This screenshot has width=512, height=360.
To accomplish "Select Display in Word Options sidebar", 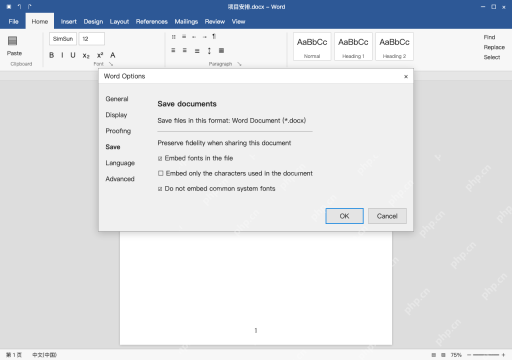I will 116,115.
